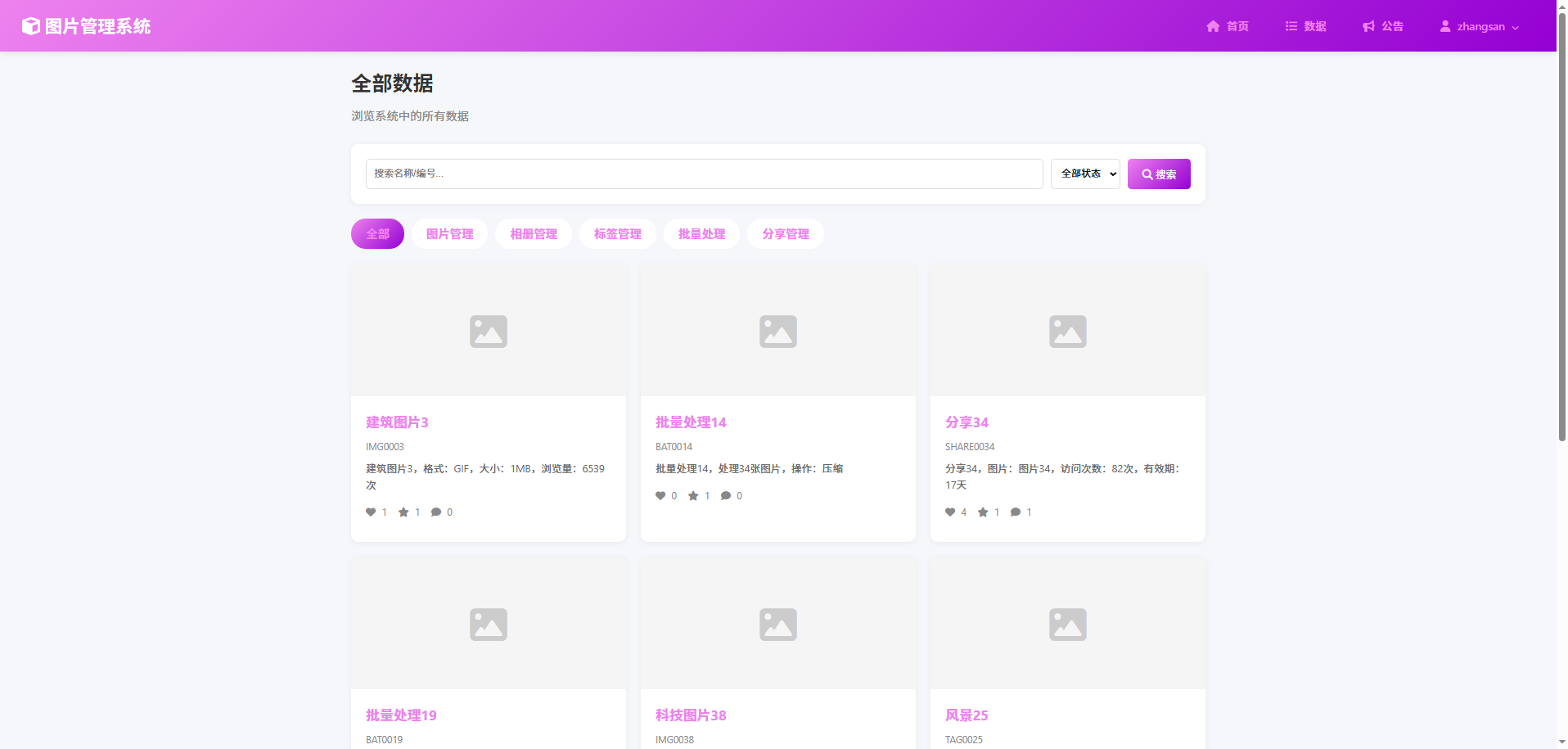Click the heart icon on 建筑图片3 card
Image resolution: width=1568 pixels, height=749 pixels.
click(371, 512)
